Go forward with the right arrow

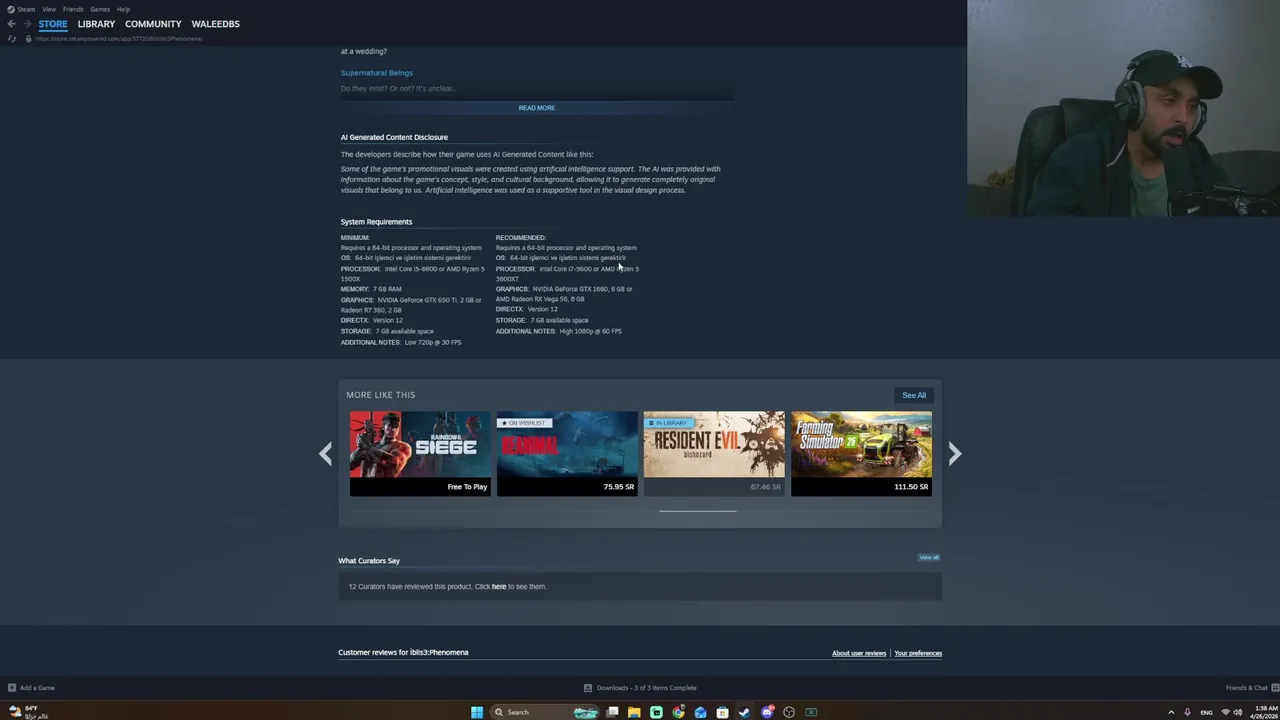click(26, 24)
